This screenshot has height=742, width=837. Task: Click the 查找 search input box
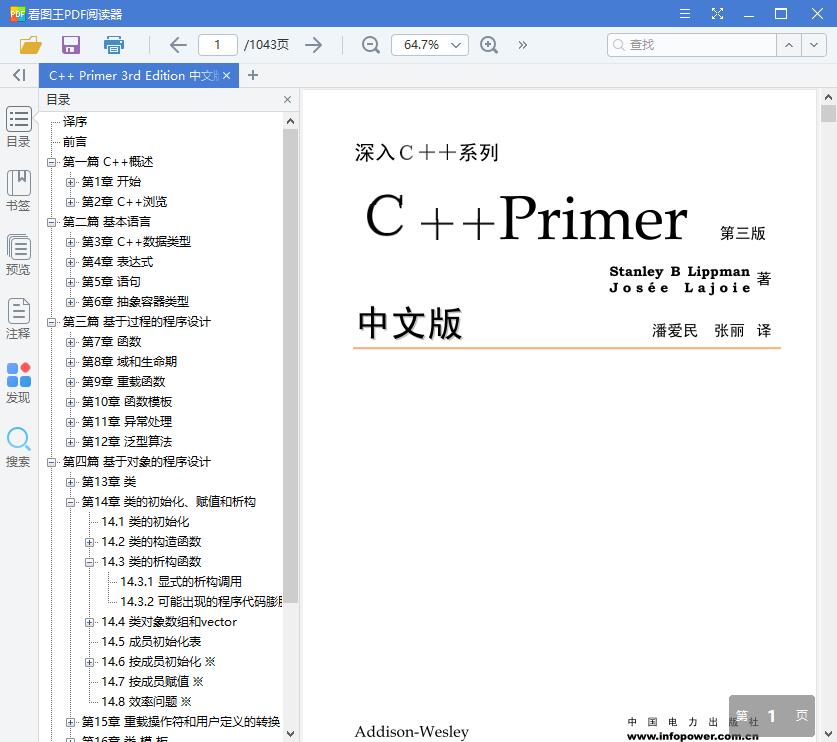tap(692, 45)
